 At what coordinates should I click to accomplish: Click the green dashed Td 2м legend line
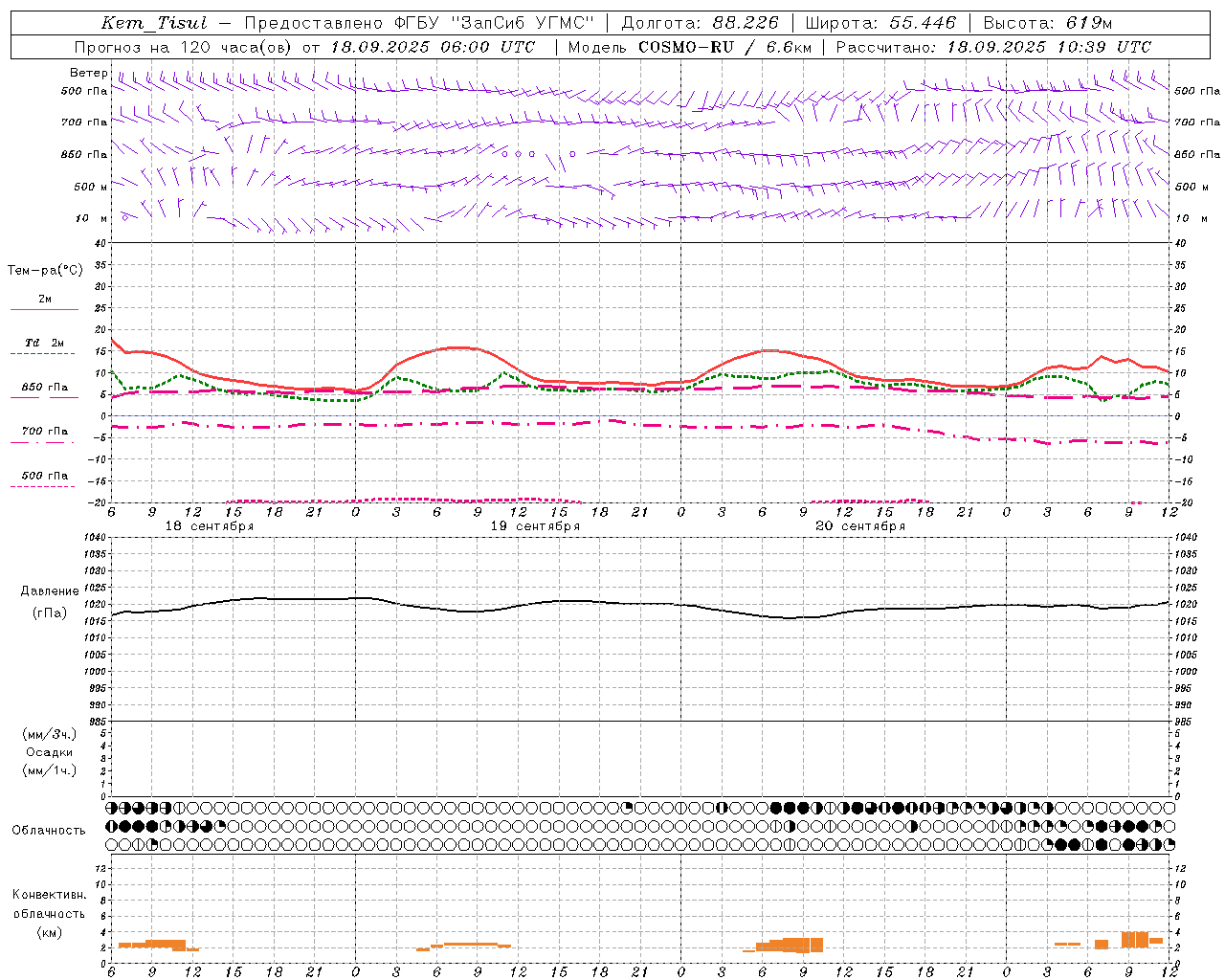pyautogui.click(x=42, y=354)
